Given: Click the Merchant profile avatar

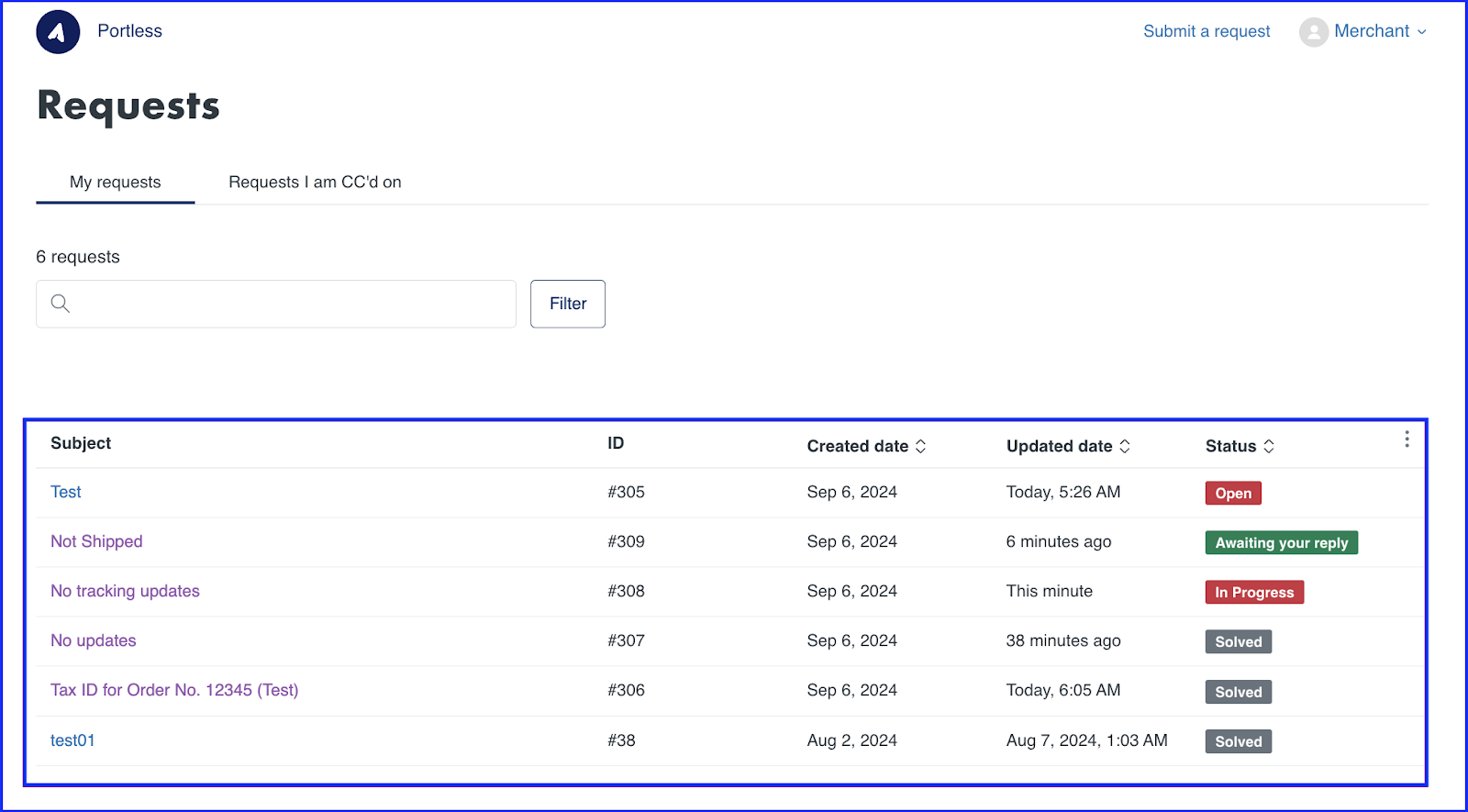Looking at the screenshot, I should [x=1313, y=32].
